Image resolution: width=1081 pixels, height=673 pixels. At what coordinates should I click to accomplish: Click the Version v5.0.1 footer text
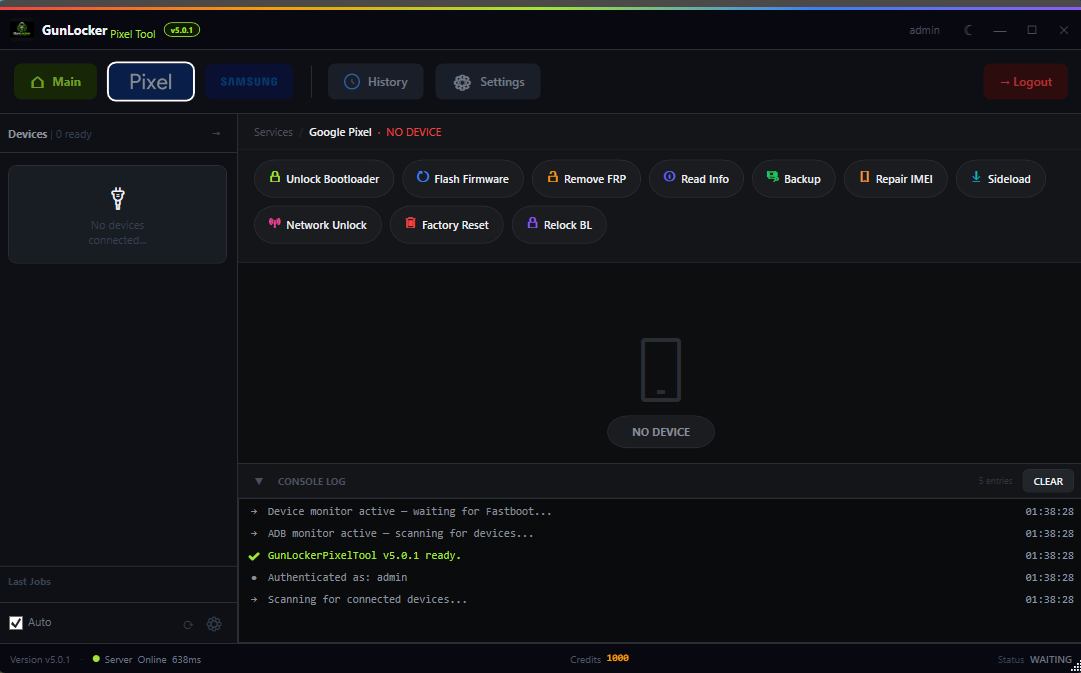[x=40, y=659]
